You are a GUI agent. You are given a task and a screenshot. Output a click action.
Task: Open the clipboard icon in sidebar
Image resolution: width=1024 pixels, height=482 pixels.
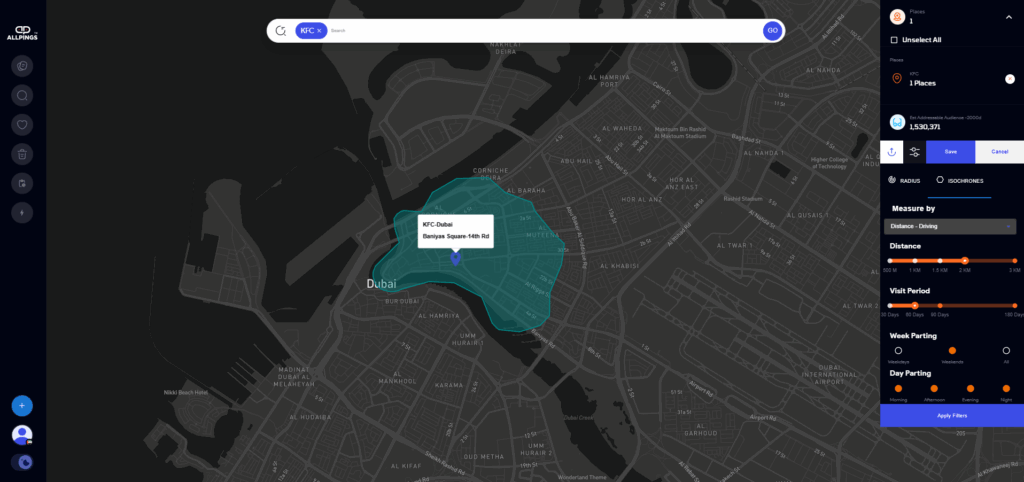[x=22, y=184]
